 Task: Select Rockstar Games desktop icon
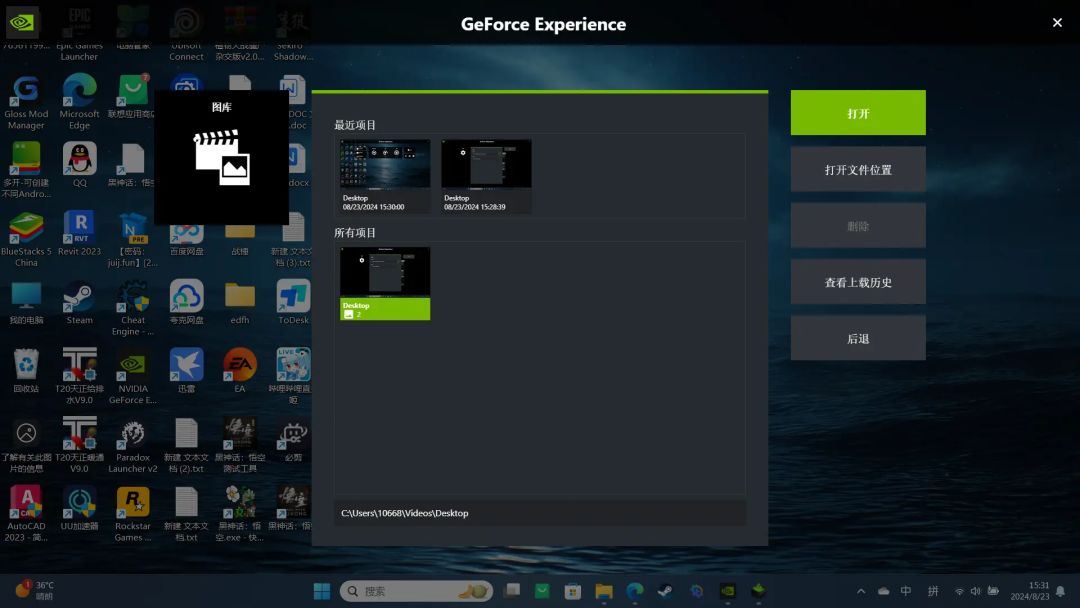(x=133, y=514)
